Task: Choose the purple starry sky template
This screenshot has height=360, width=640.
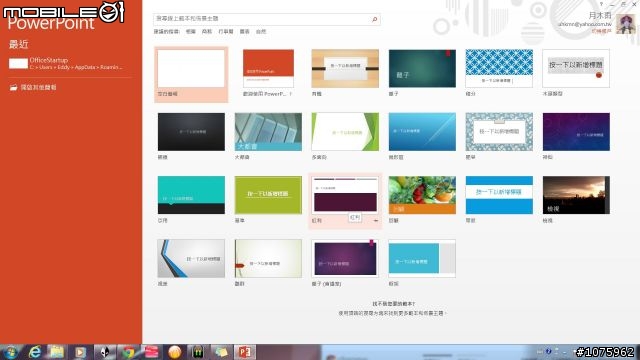Action: point(576,132)
